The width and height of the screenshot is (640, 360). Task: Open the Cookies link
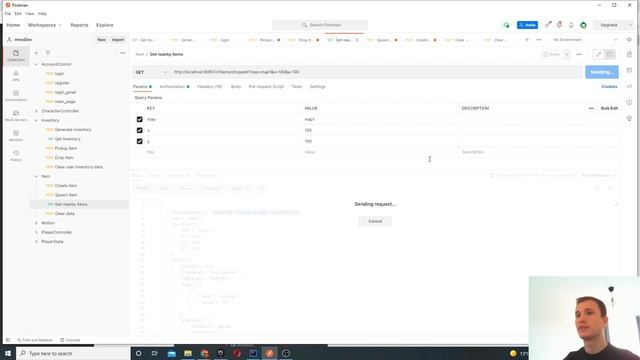pos(609,87)
